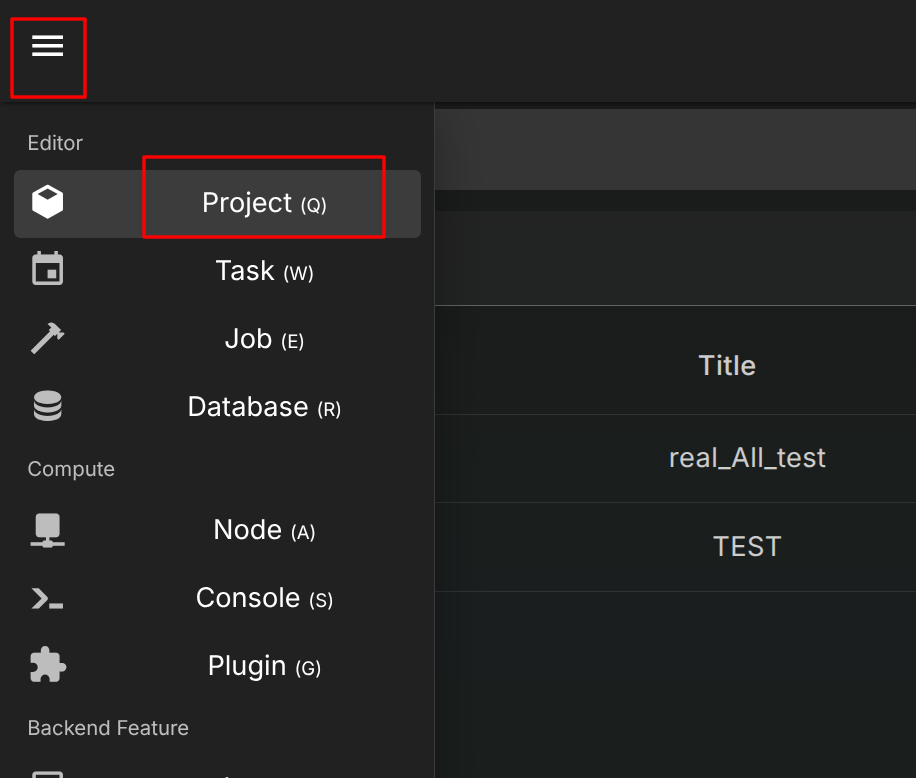The image size is (916, 778).
Task: Switch to the Node (A) text label
Action: (x=264, y=530)
